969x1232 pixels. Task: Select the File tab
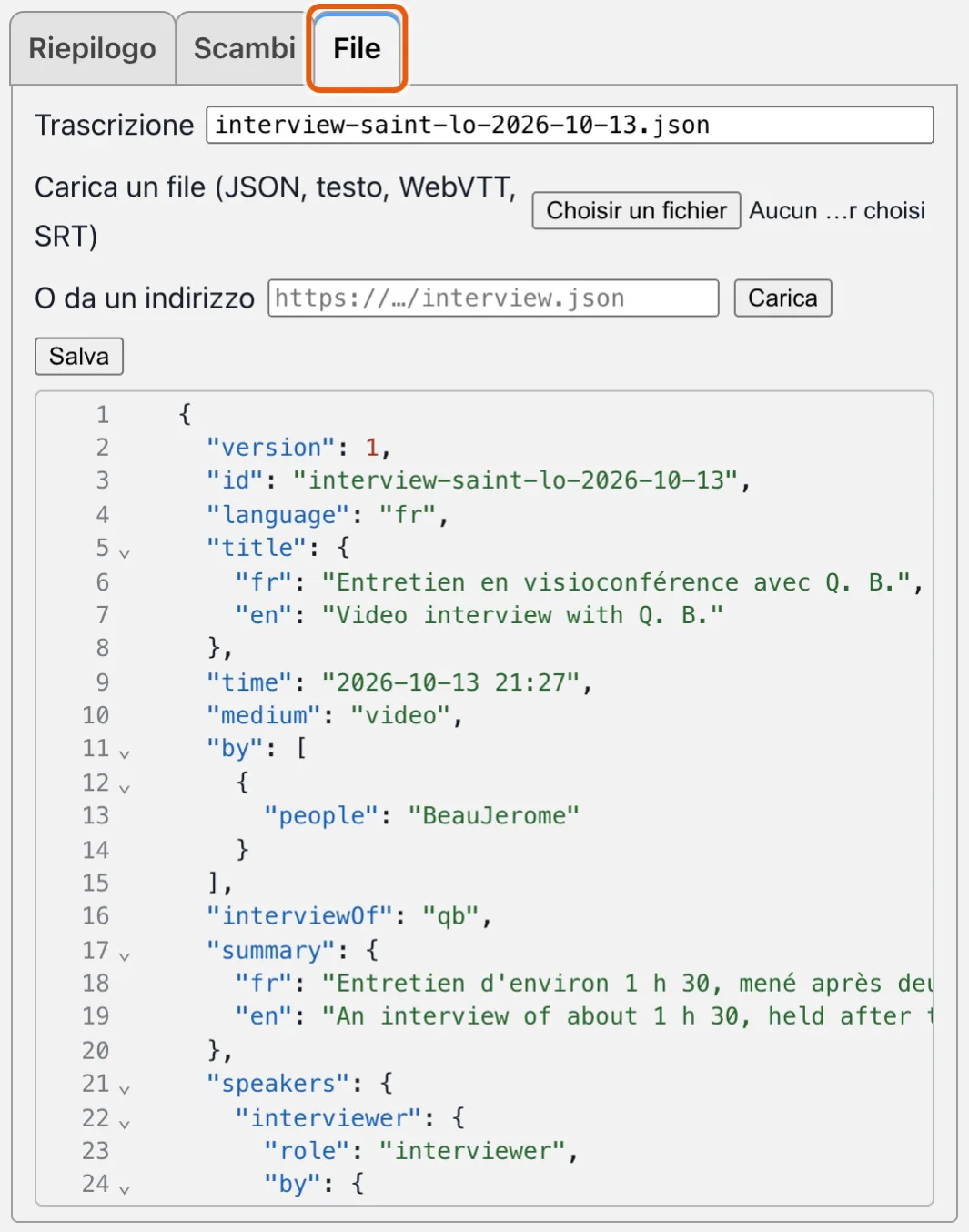point(357,48)
